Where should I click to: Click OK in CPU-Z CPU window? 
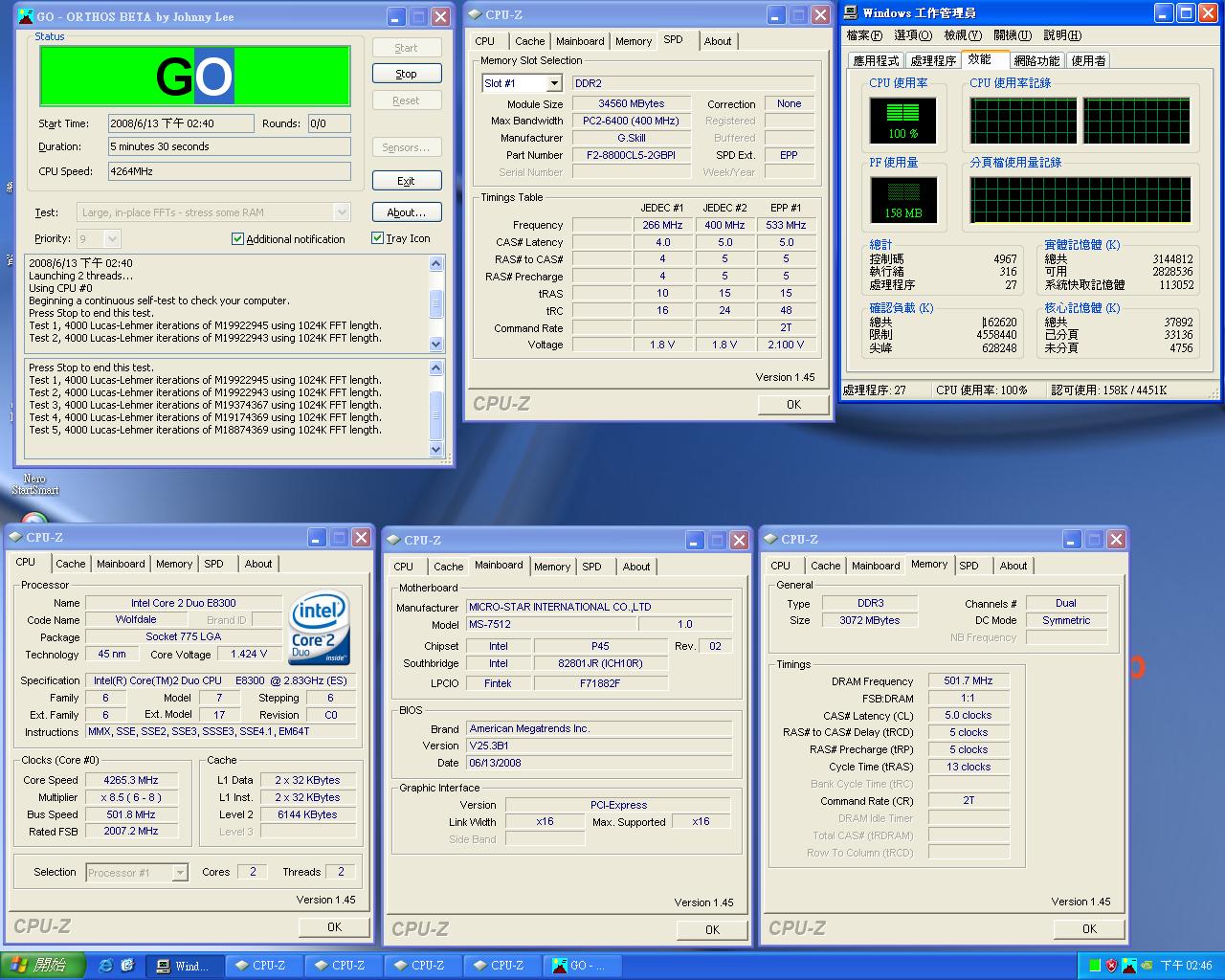coord(334,927)
